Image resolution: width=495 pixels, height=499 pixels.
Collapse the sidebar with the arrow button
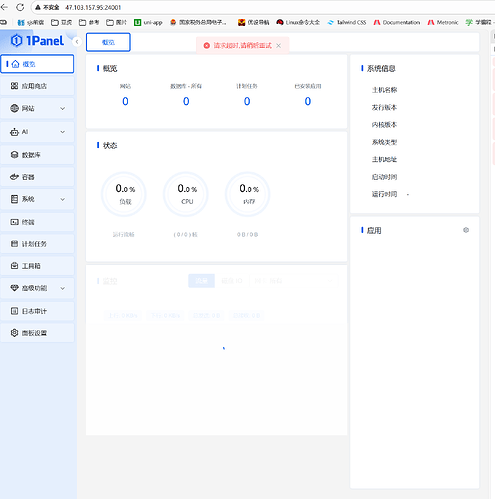(x=77, y=42)
